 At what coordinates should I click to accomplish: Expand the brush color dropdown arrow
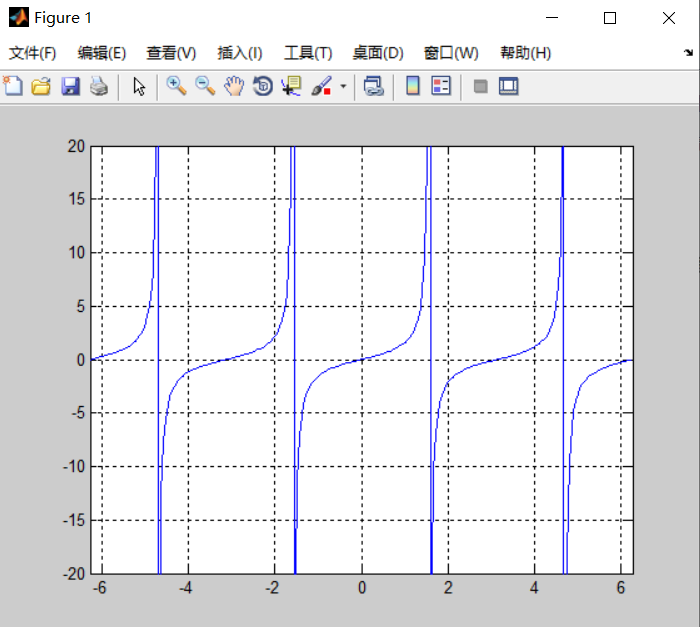point(343,86)
